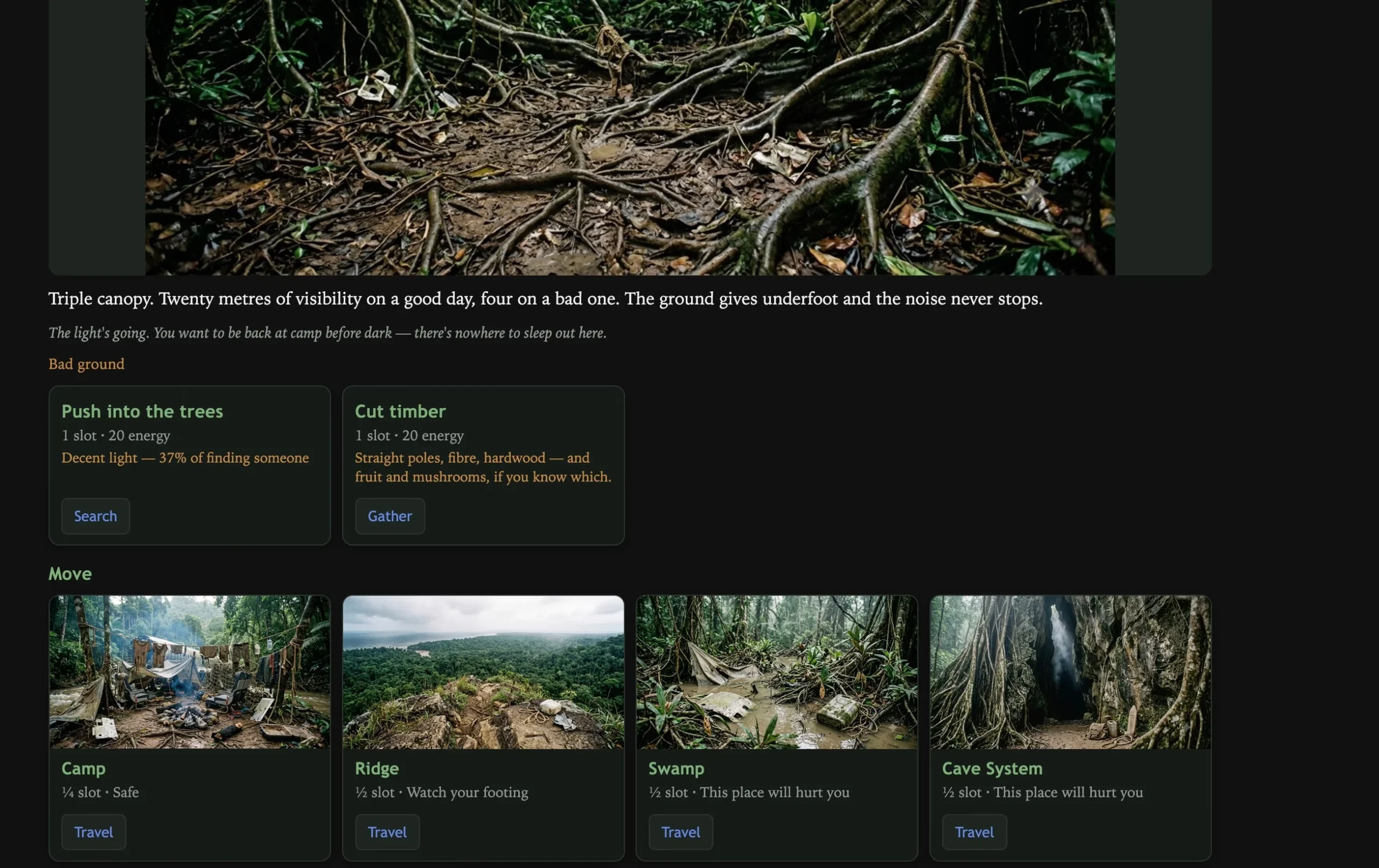Open the Ridge location thumbnail
Image resolution: width=1379 pixels, height=868 pixels.
coord(483,672)
